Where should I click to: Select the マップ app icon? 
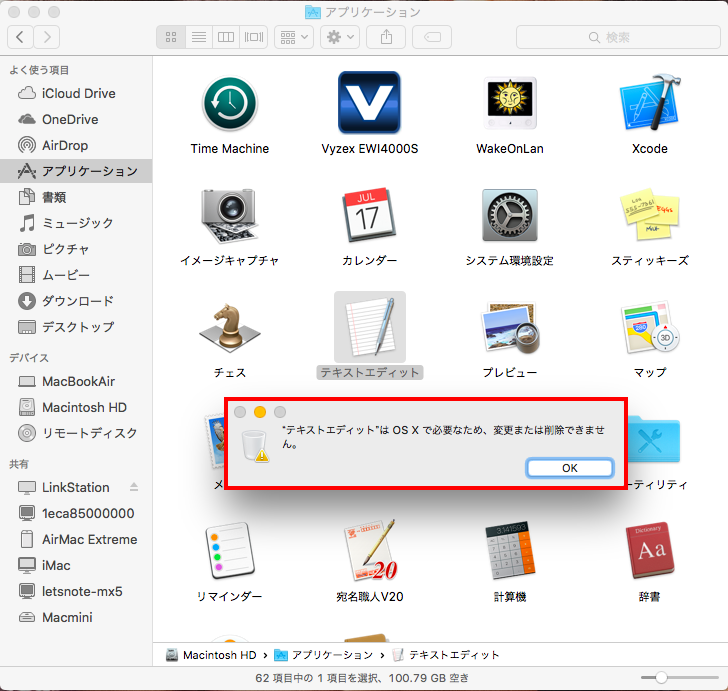650,327
